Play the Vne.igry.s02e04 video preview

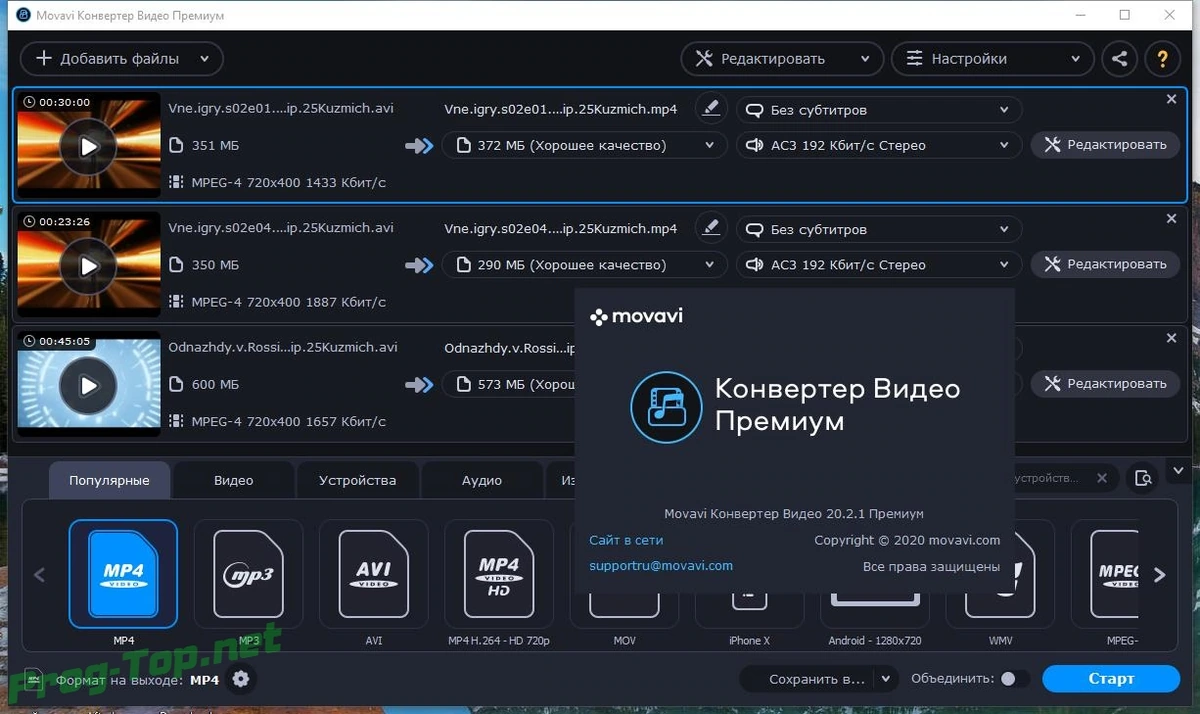point(89,265)
